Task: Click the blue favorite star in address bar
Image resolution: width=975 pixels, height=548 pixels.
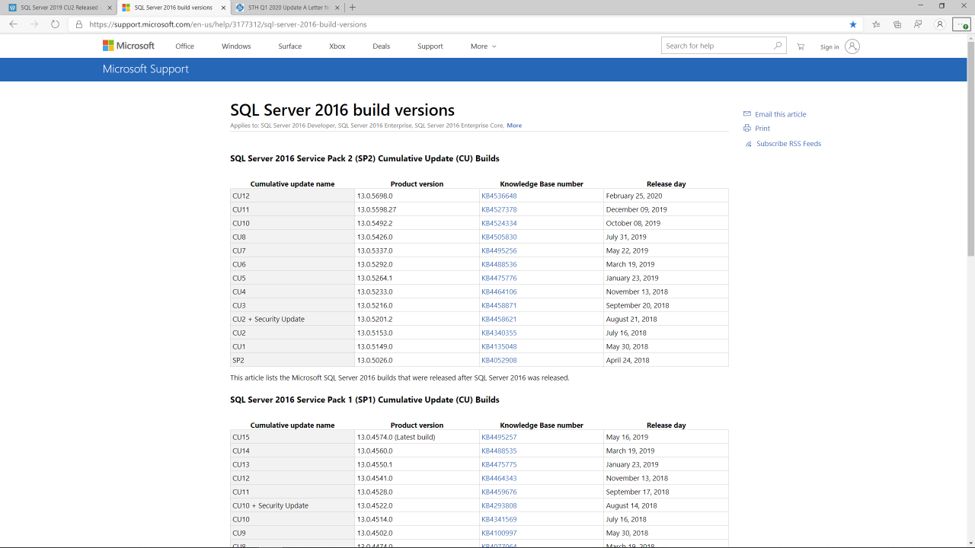Action: pyautogui.click(x=853, y=24)
